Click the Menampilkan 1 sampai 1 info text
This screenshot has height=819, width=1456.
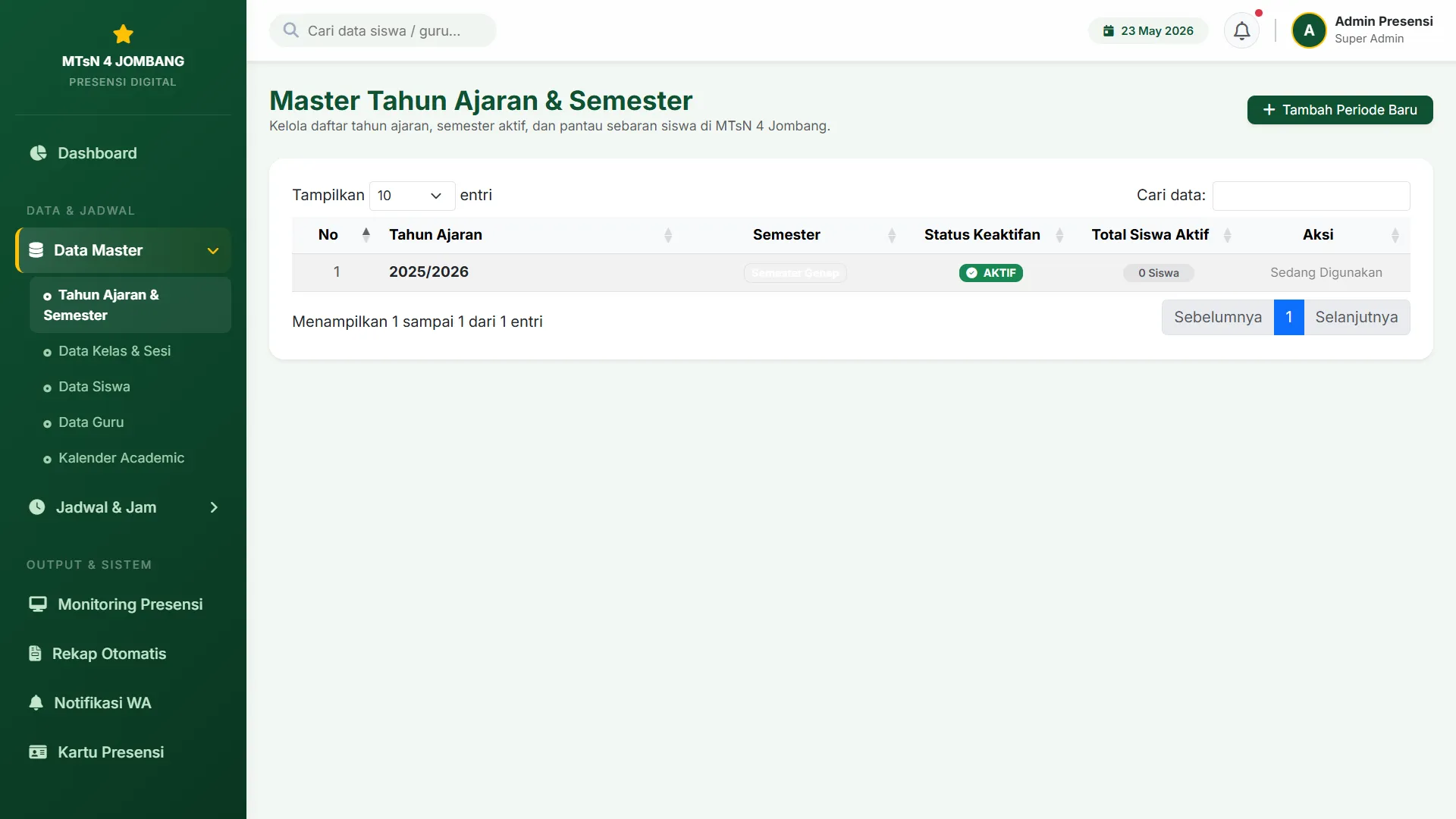click(417, 322)
